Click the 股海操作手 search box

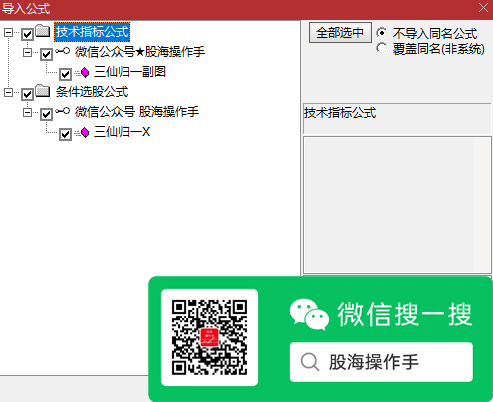381,362
